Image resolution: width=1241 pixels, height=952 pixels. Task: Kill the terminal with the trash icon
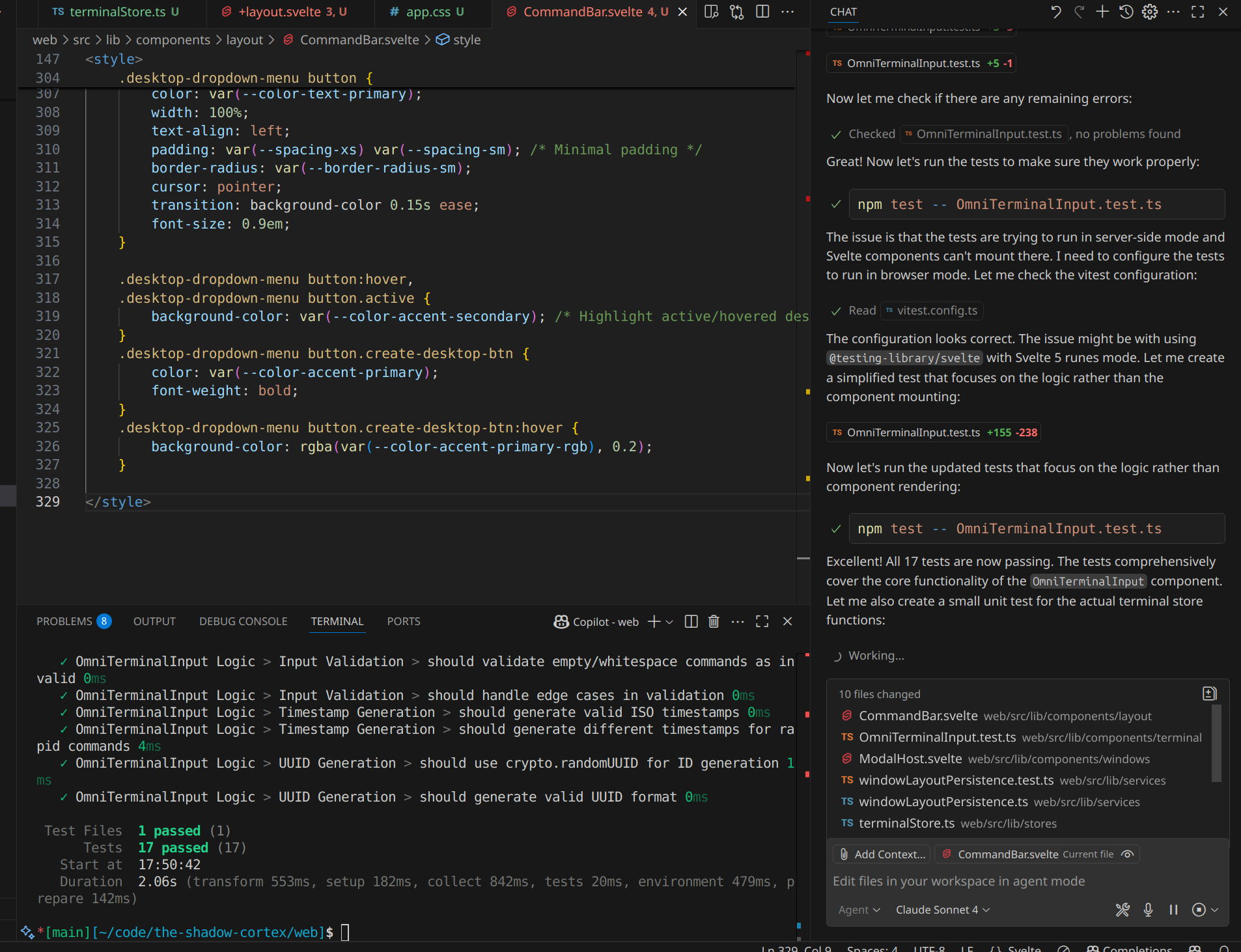pyautogui.click(x=714, y=621)
